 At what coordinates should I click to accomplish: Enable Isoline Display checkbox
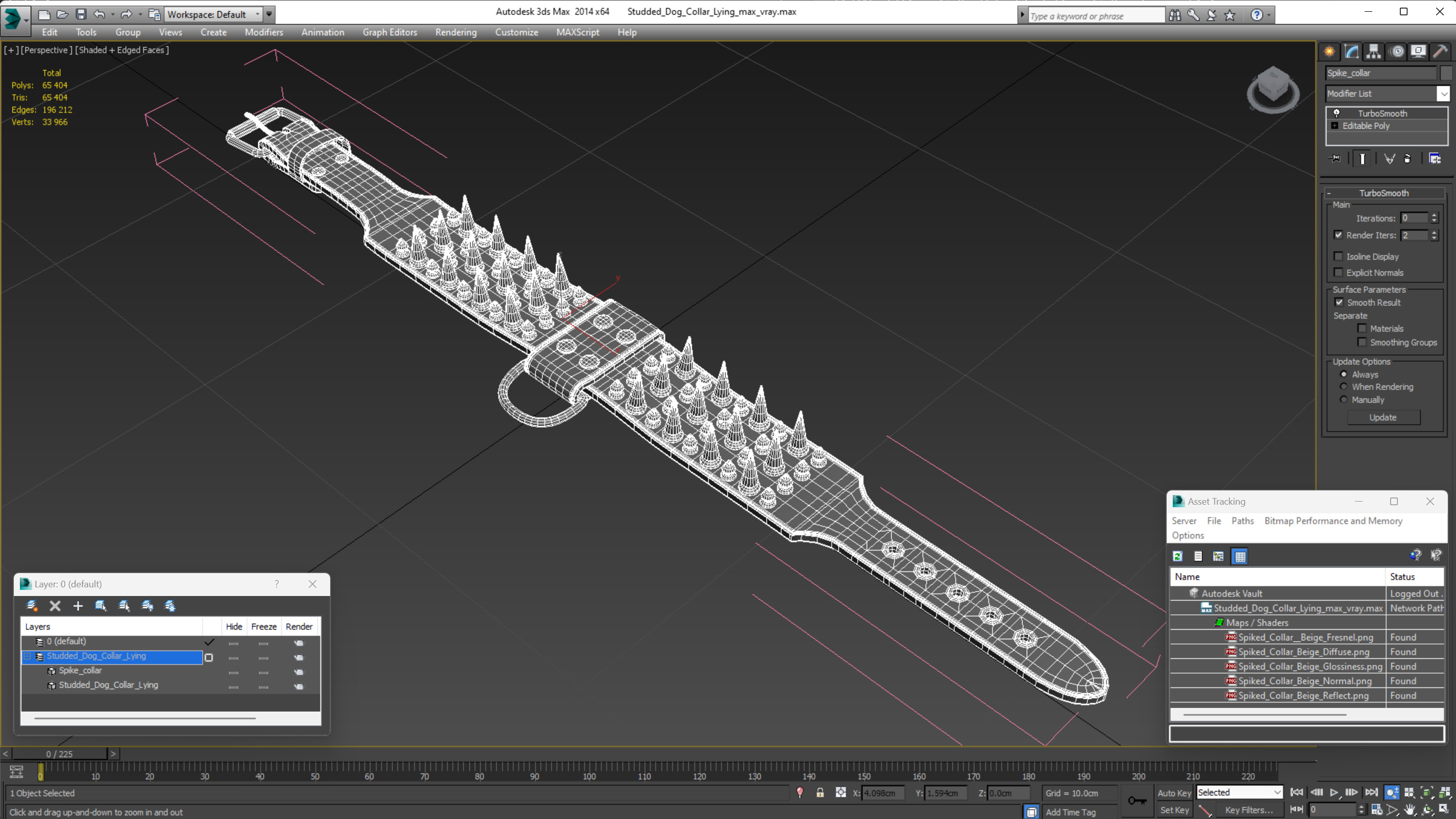(x=1339, y=256)
